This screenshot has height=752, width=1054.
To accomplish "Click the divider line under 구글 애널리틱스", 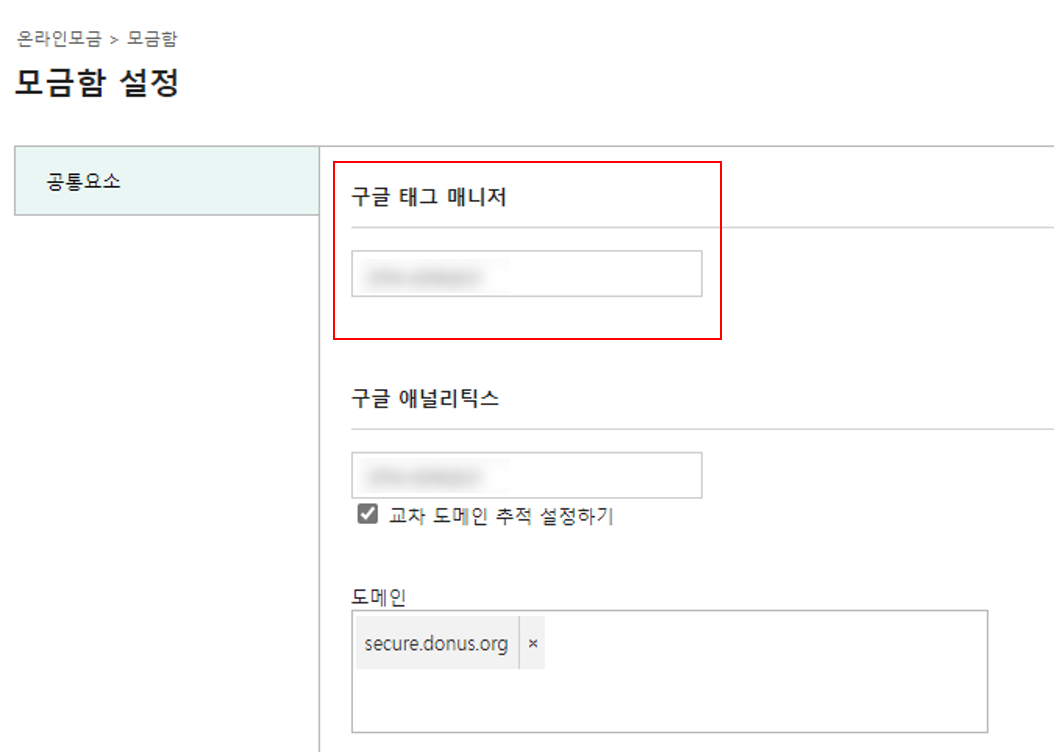I will tap(702, 429).
